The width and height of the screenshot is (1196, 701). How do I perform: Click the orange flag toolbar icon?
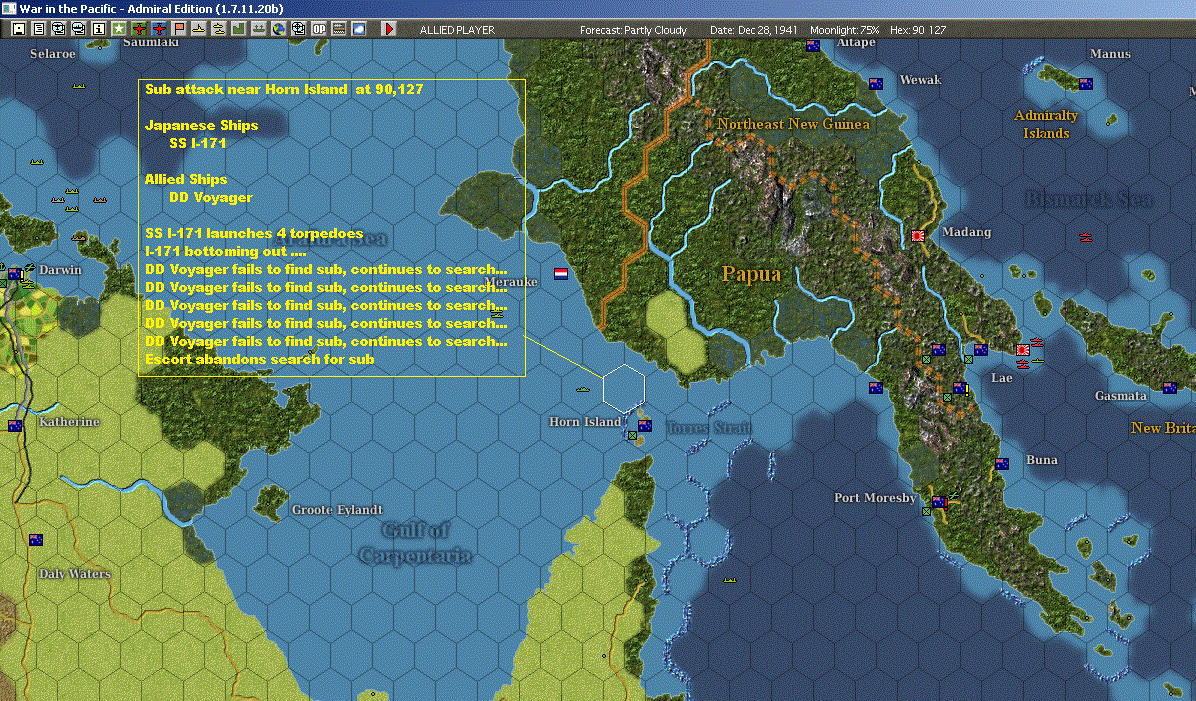pos(178,29)
